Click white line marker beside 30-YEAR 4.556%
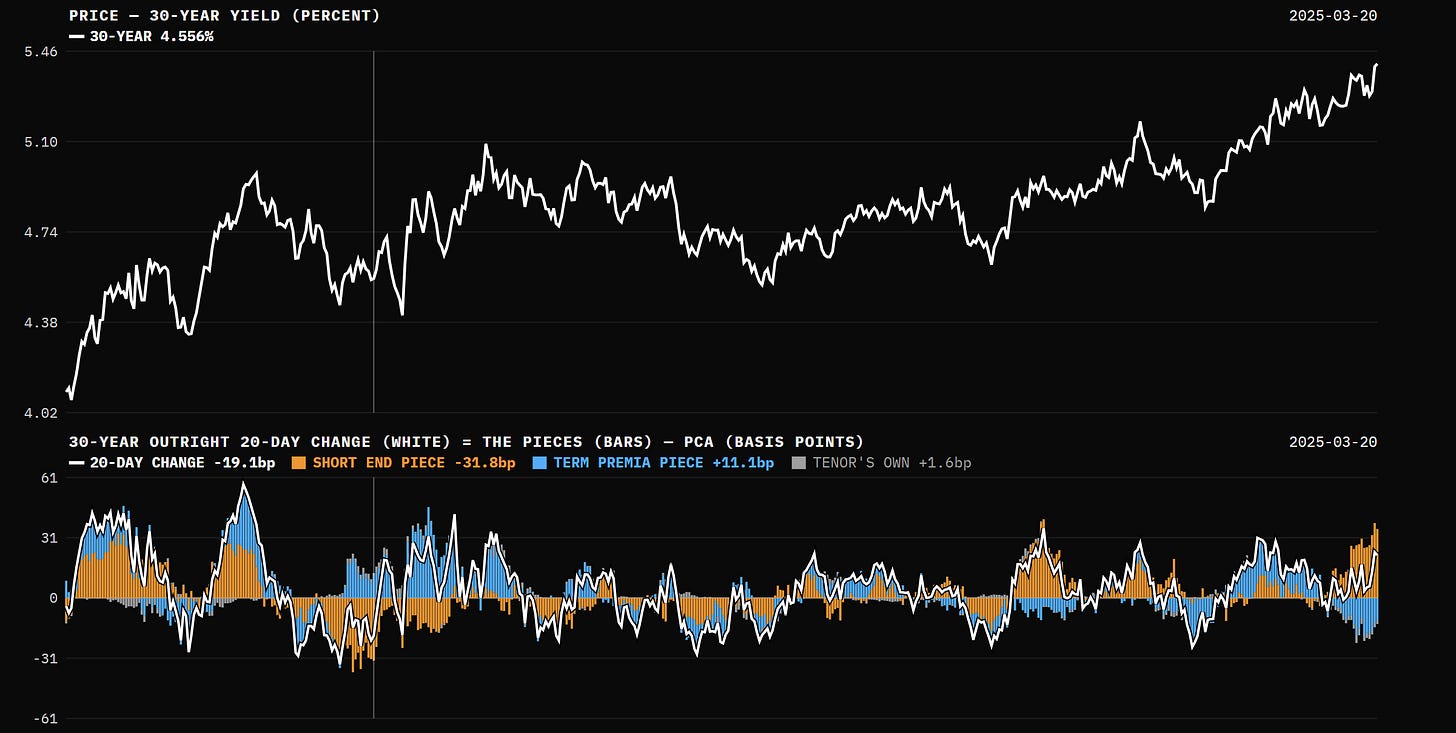The width and height of the screenshot is (1456, 733). [77, 36]
